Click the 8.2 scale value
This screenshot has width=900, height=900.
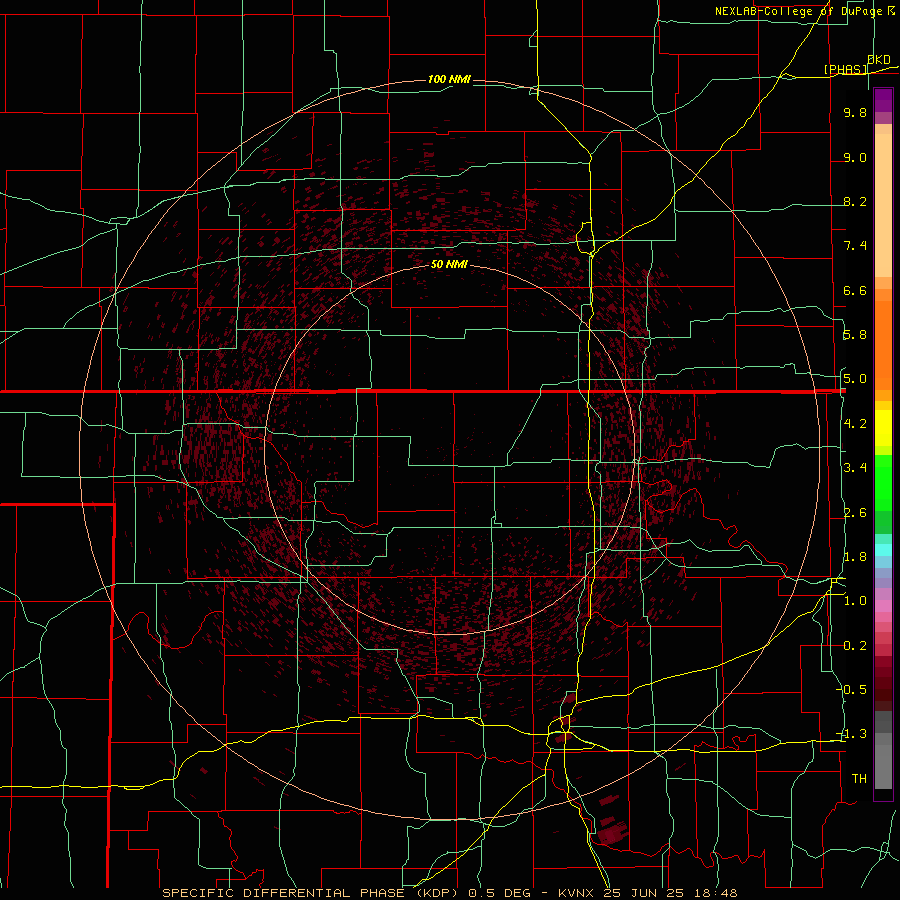(x=855, y=201)
